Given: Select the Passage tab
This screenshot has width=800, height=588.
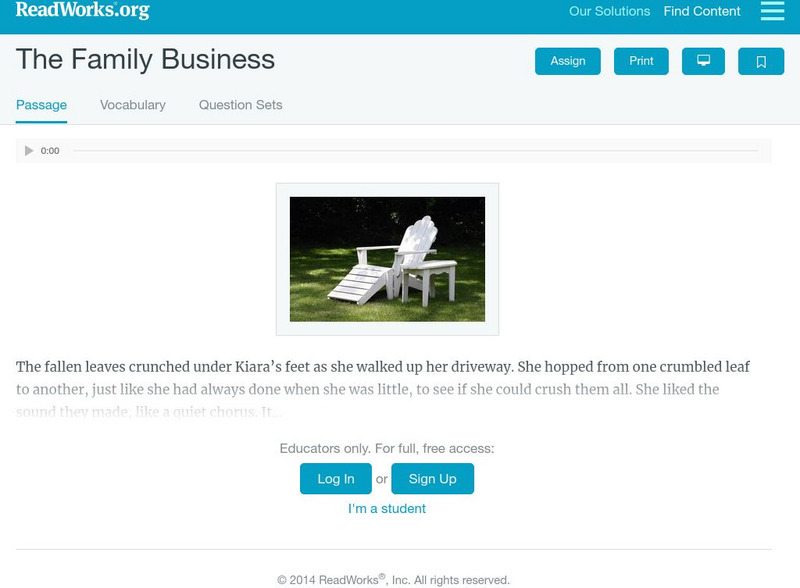Looking at the screenshot, I should pyautogui.click(x=42, y=105).
